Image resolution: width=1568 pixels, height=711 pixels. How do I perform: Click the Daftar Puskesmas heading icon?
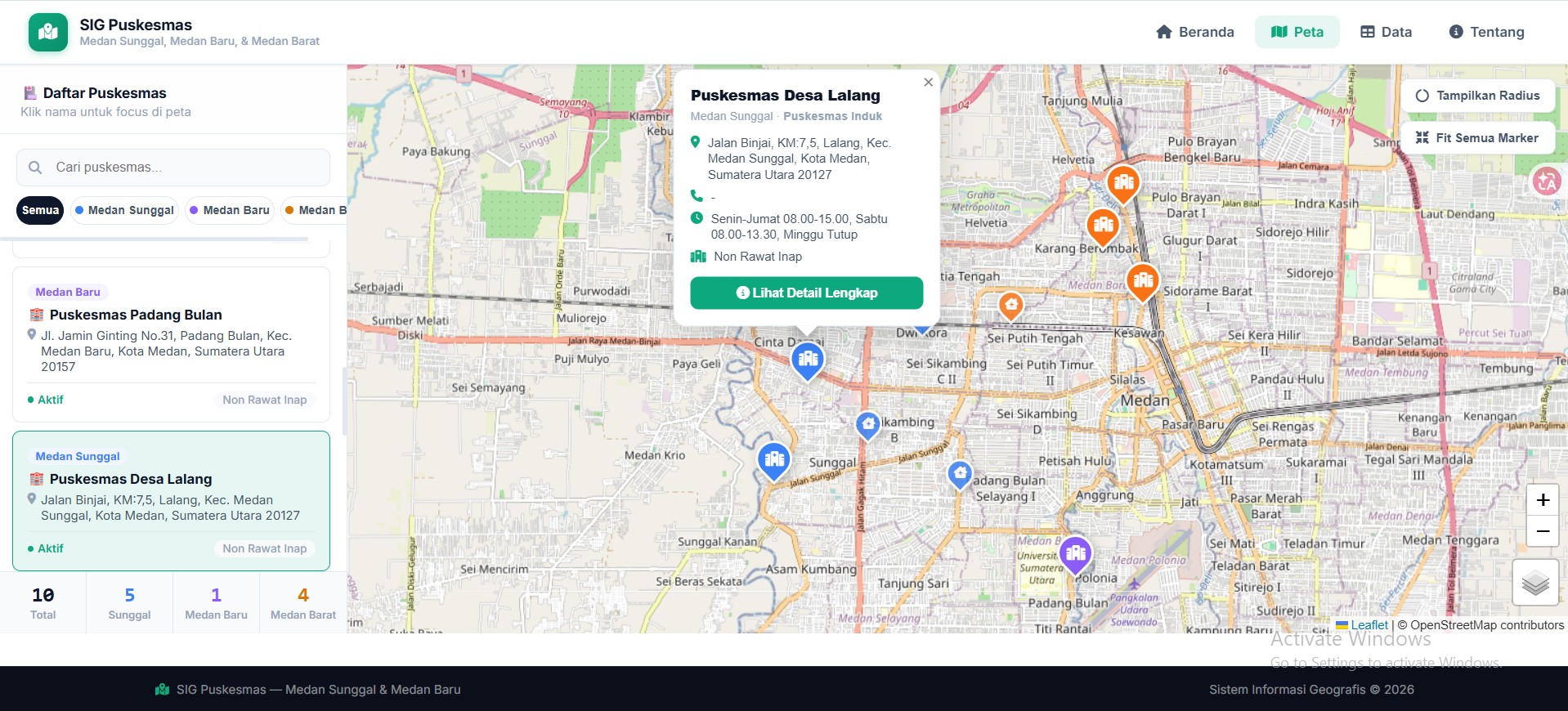pos(30,93)
